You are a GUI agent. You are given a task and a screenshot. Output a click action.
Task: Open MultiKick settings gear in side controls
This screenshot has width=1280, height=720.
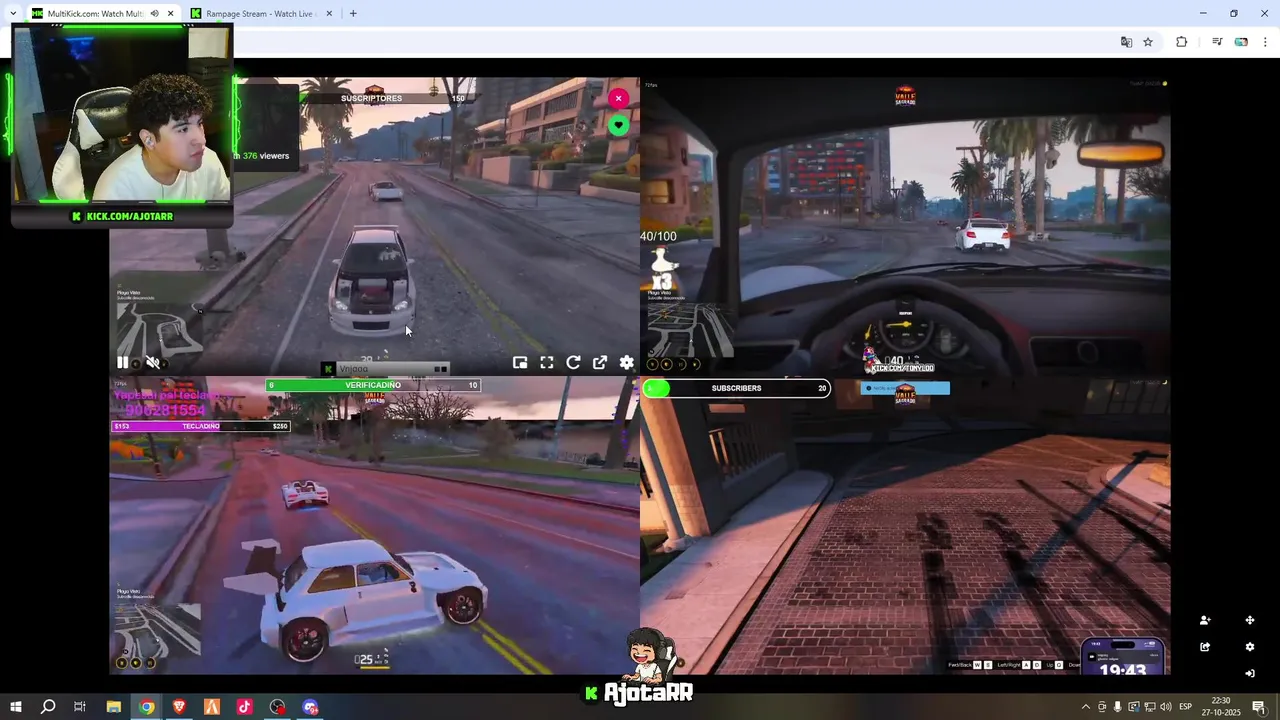[x=1250, y=647]
